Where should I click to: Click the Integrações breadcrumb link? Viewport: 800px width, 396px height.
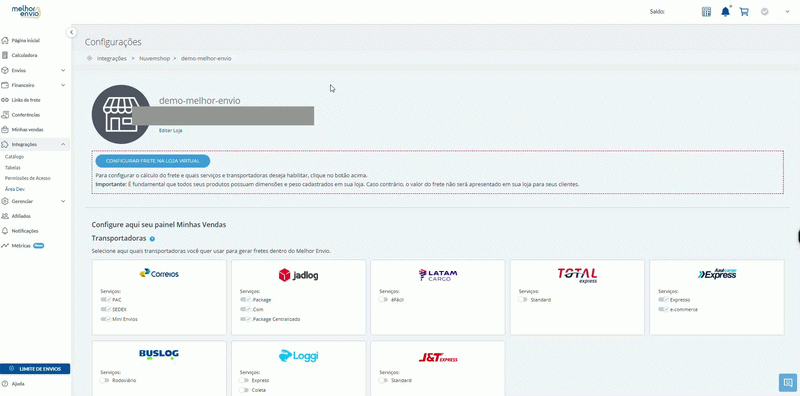[112, 59]
